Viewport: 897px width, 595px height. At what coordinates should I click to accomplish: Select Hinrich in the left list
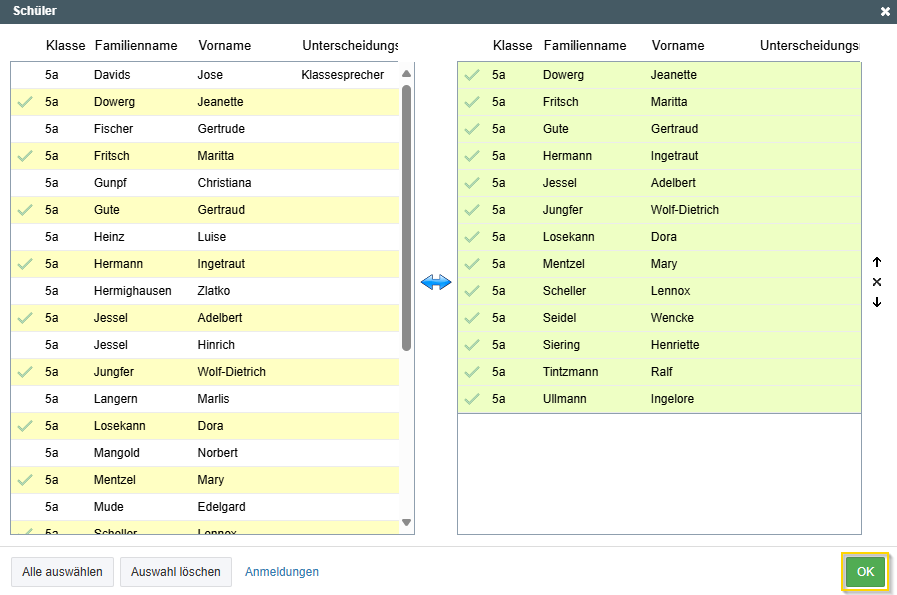205,344
